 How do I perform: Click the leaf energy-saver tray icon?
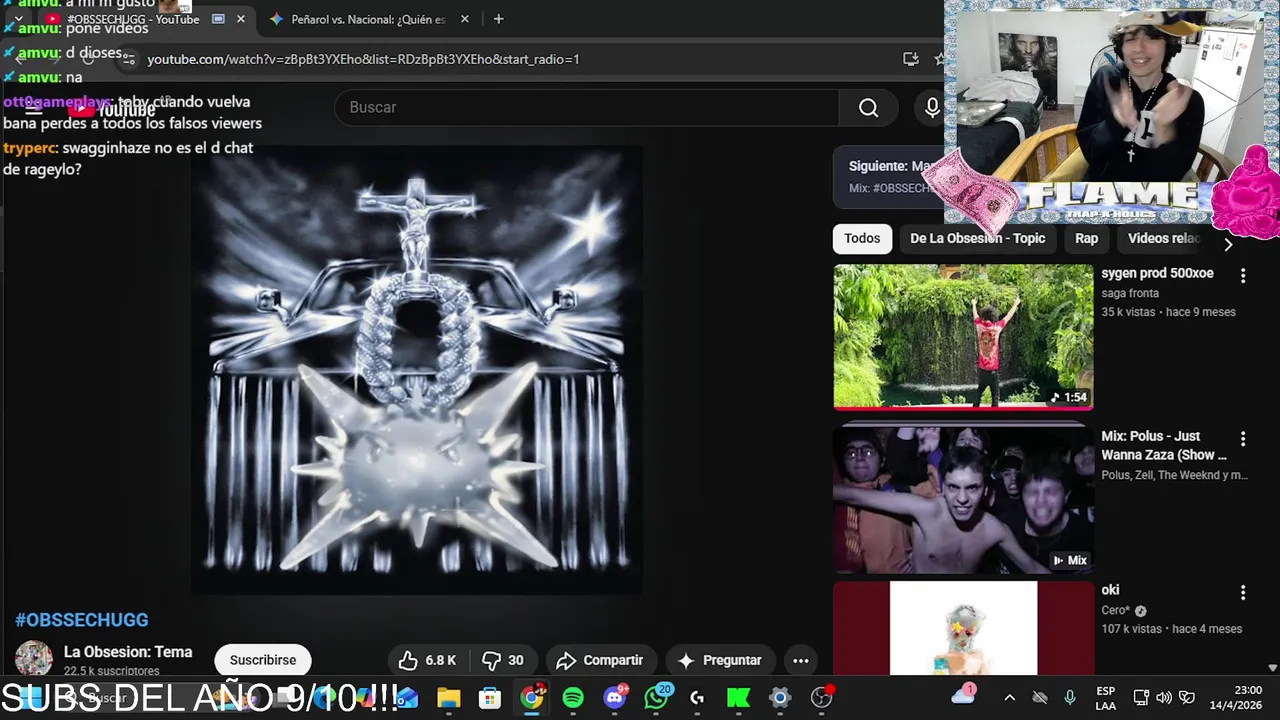[1187, 698]
